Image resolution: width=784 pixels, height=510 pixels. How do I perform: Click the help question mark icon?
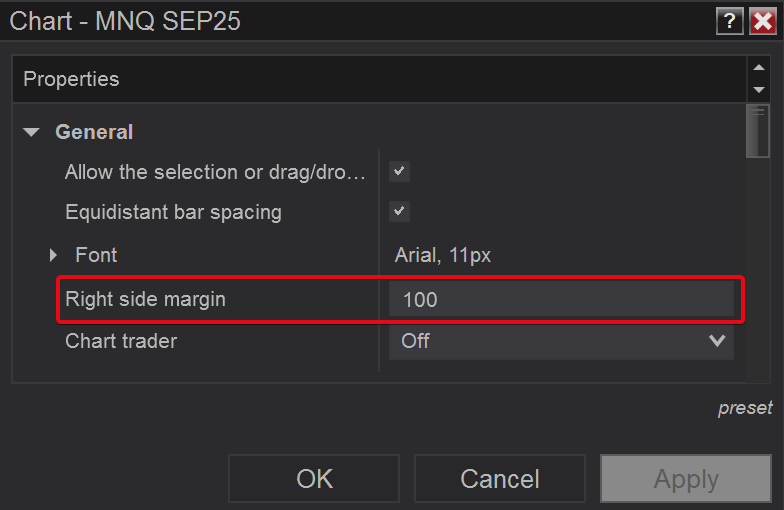click(x=729, y=21)
